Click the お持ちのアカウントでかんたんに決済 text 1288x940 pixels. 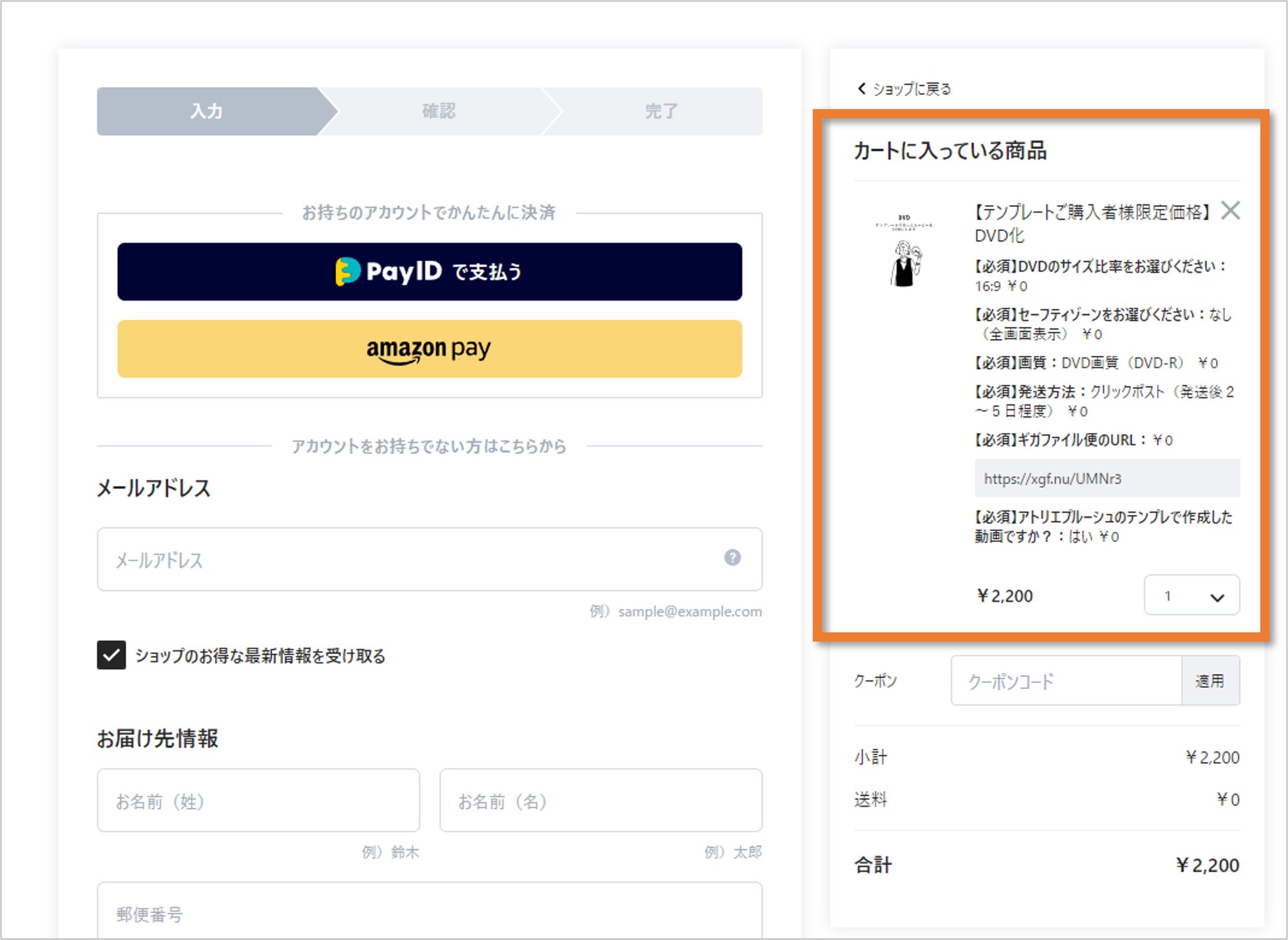[x=429, y=213]
